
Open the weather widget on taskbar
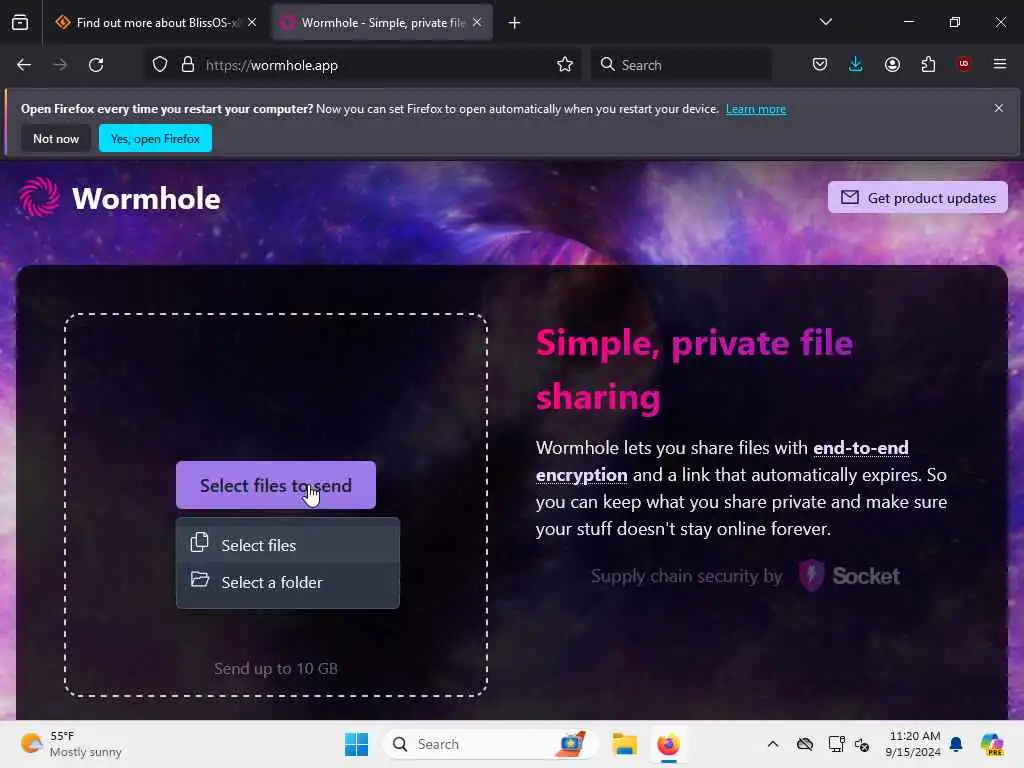point(71,744)
